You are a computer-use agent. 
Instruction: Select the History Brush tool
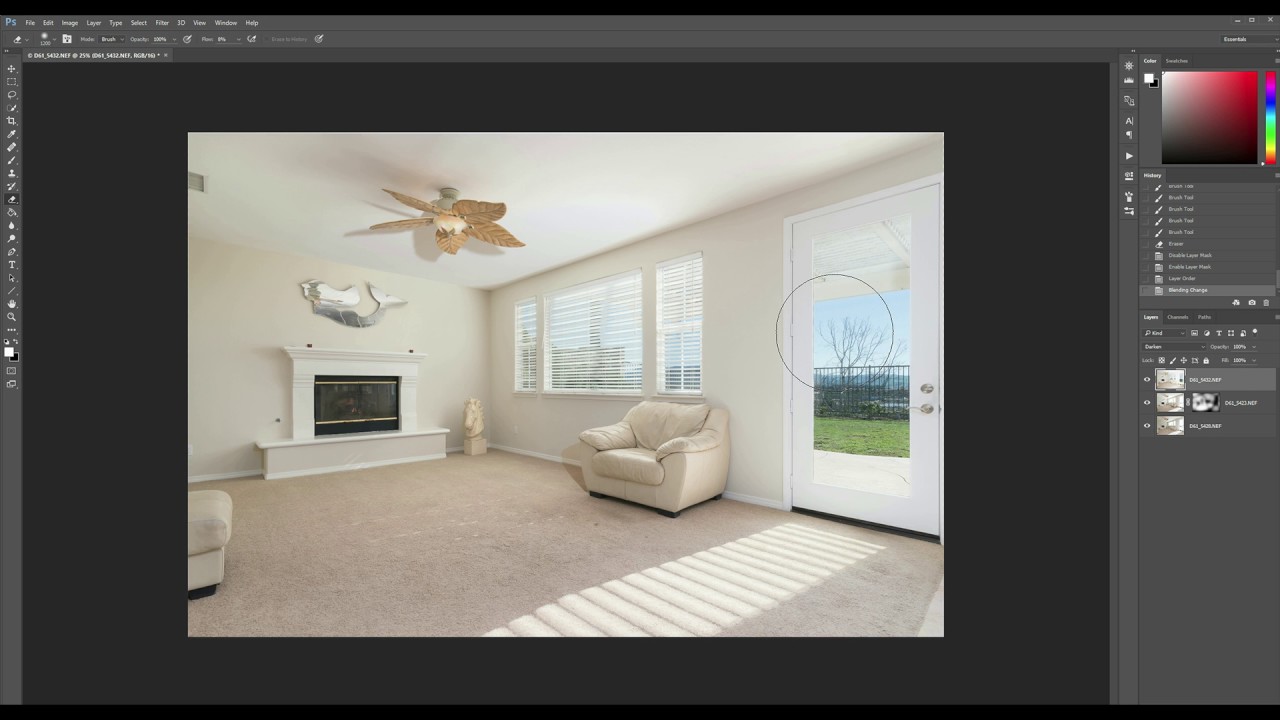[11, 186]
